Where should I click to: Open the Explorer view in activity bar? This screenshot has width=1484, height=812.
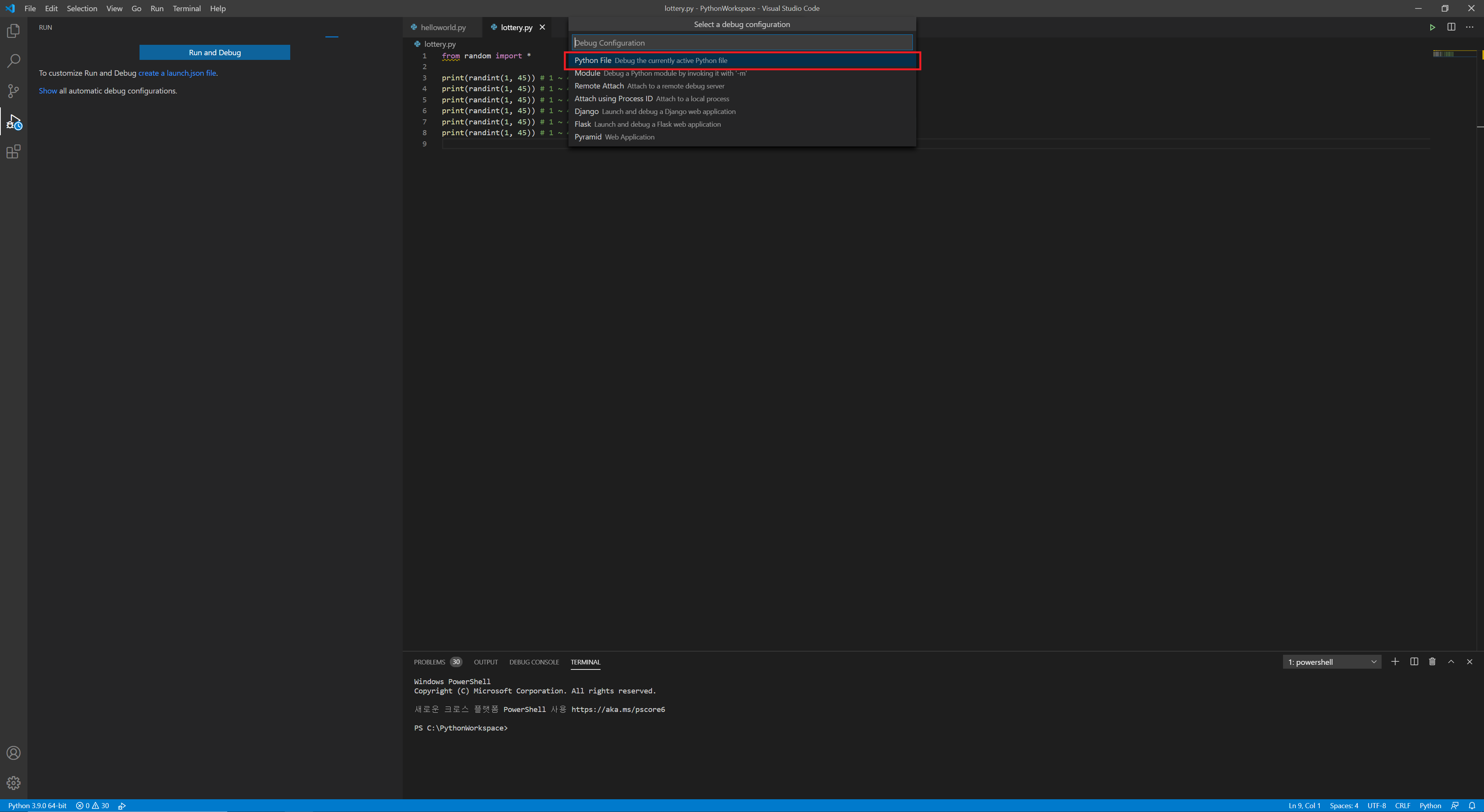tap(13, 31)
